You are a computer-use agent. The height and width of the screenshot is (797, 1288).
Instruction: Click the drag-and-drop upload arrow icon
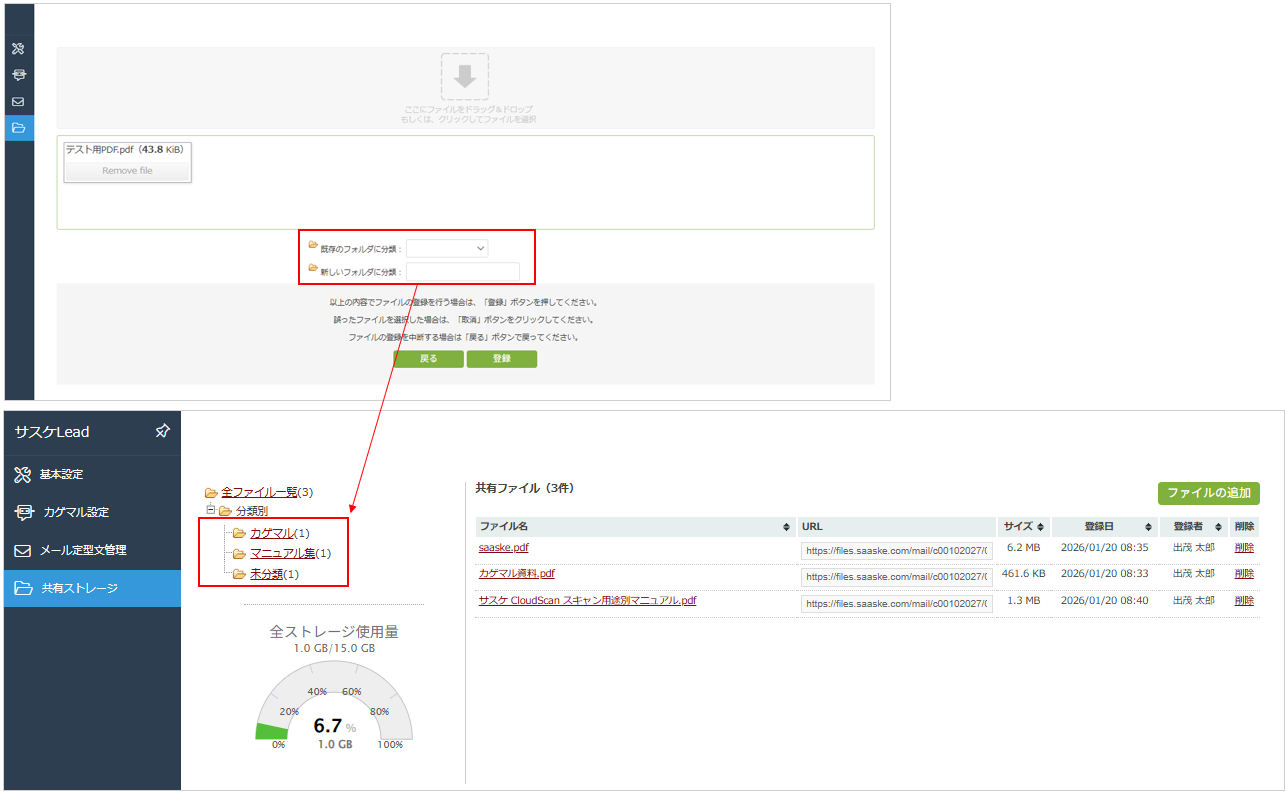coord(465,77)
